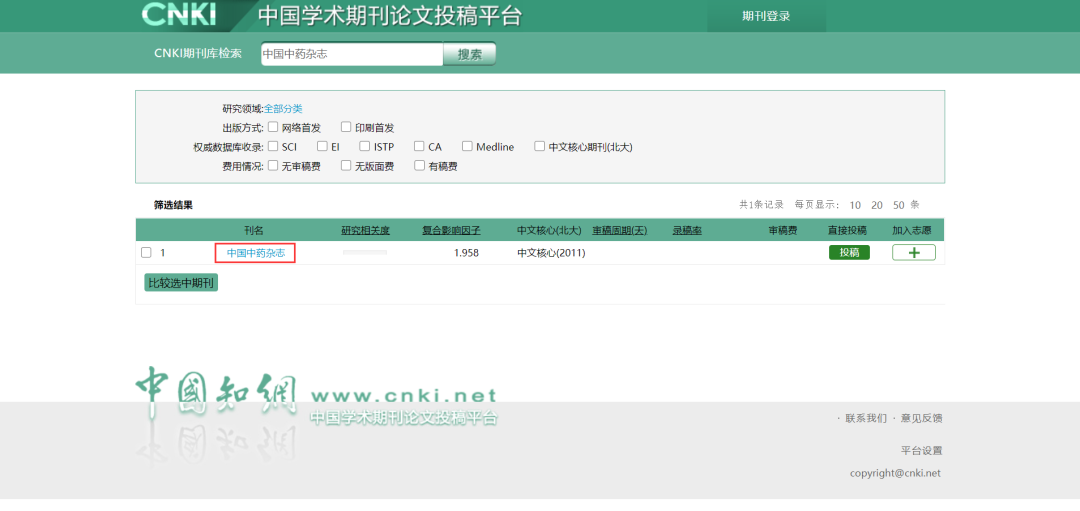The height and width of the screenshot is (511, 1080).
Task: Enable the 网络首发 checkbox
Action: (273, 127)
